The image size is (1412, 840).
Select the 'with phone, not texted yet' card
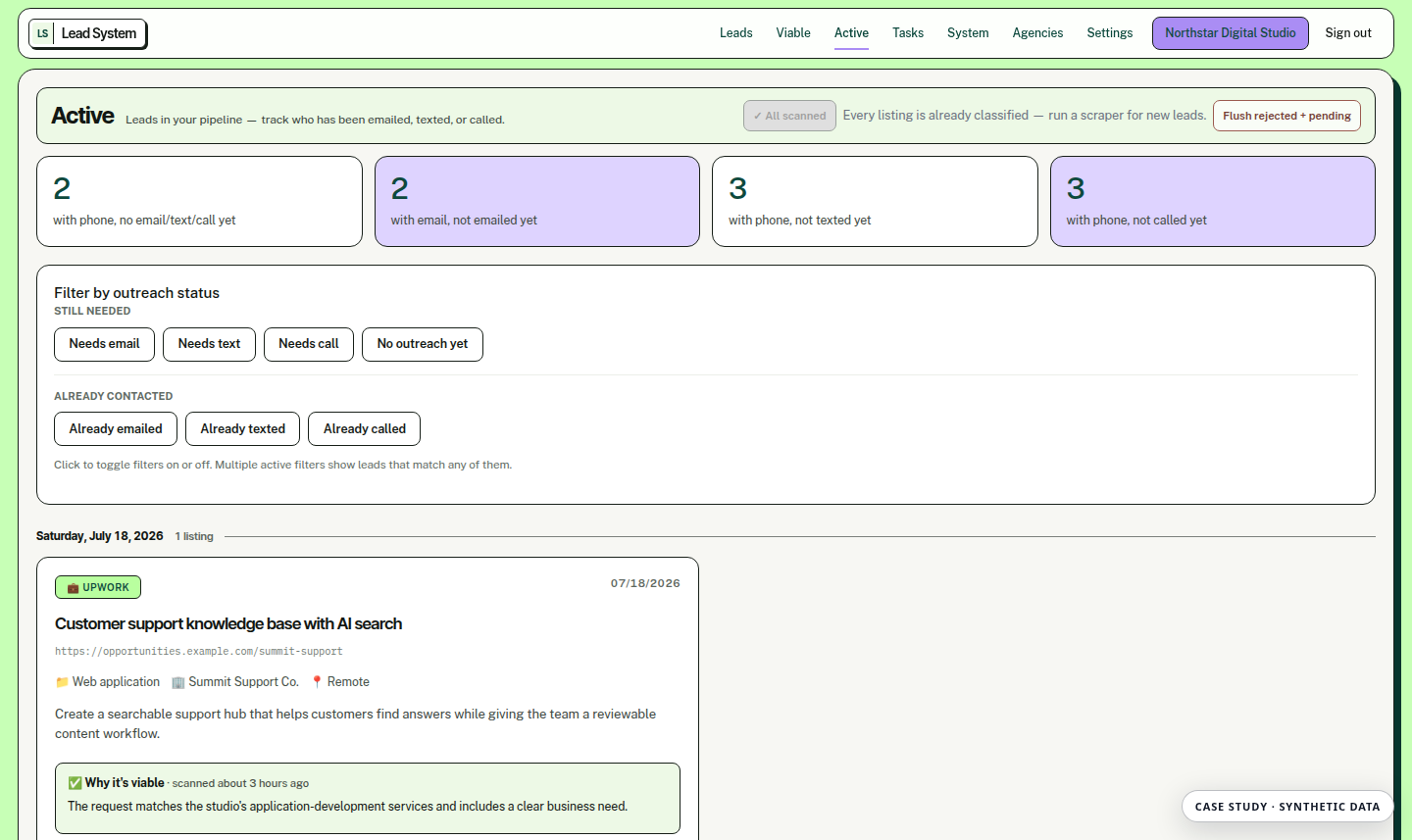(x=875, y=202)
